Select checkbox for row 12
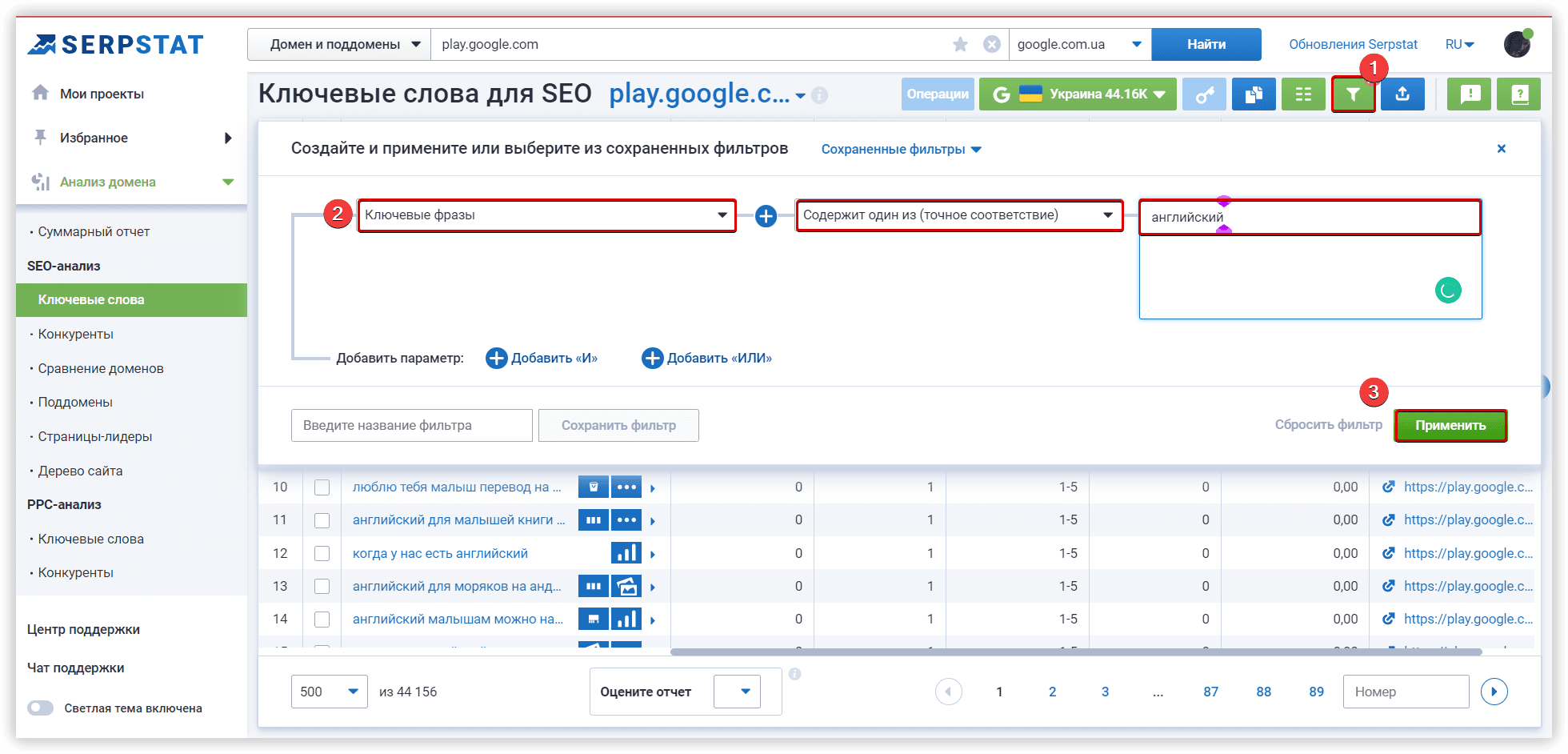1568x754 pixels. [x=322, y=554]
